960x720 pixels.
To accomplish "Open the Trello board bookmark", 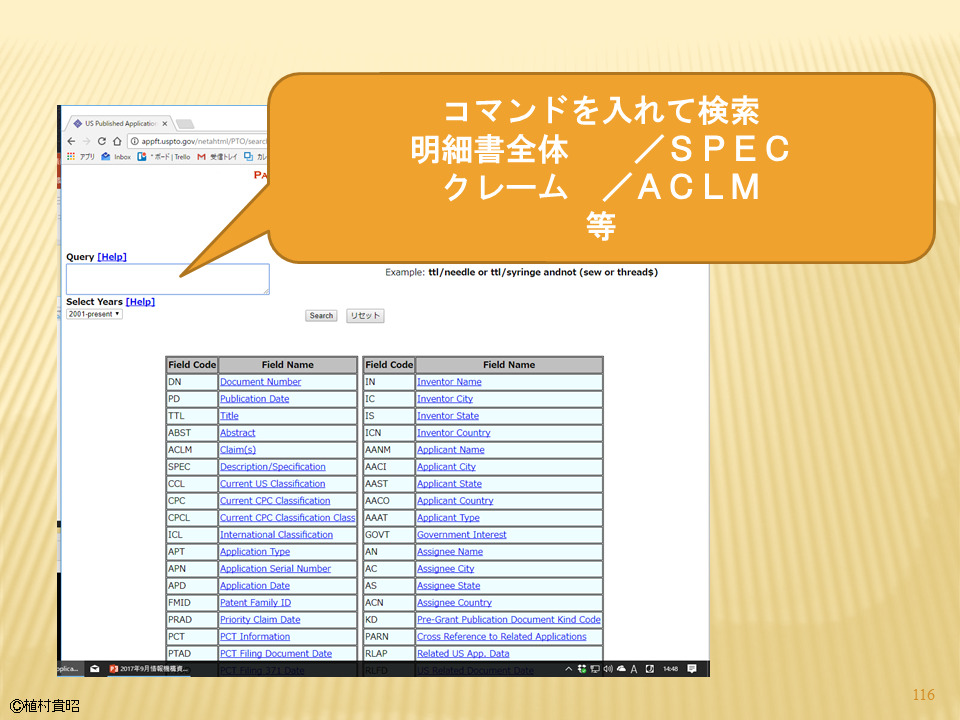I will pyautogui.click(x=164, y=157).
